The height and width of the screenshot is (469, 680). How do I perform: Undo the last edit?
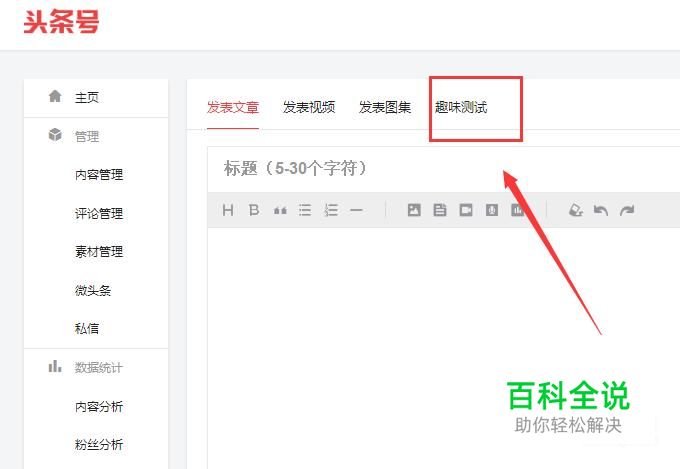click(x=601, y=211)
